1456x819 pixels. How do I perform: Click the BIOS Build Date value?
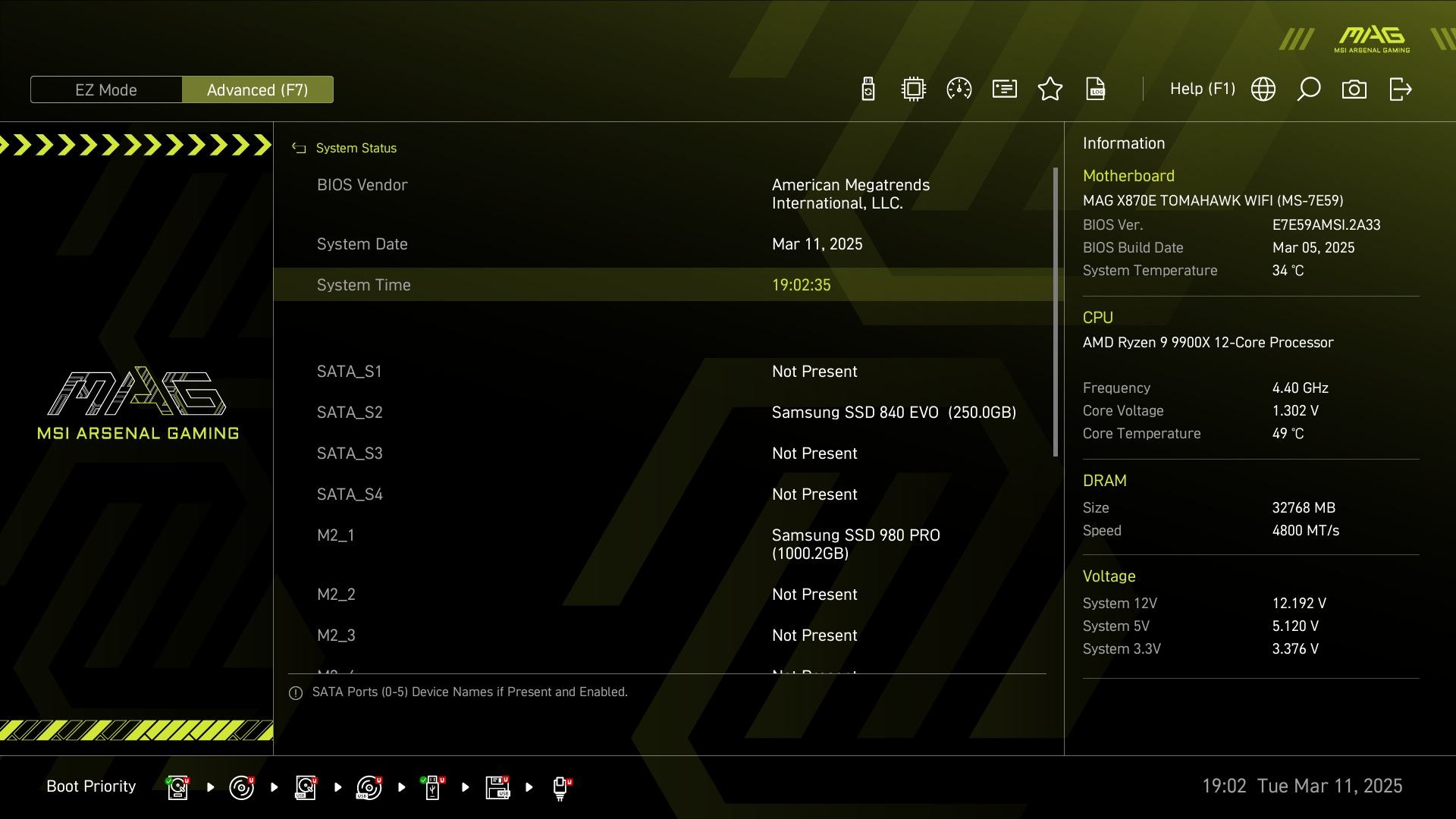[x=1313, y=248]
